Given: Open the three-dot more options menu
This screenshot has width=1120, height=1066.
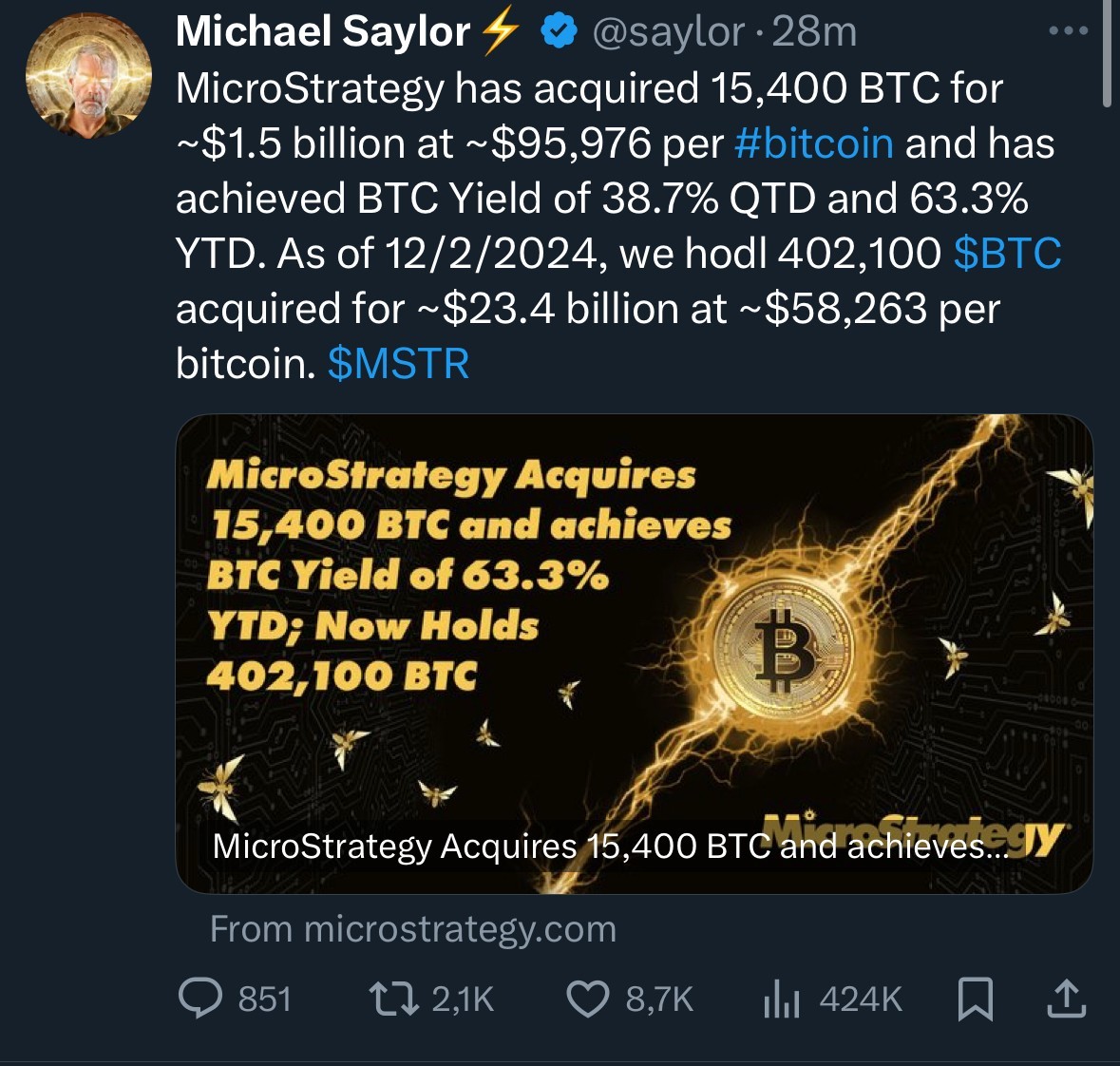Looking at the screenshot, I should (1068, 31).
